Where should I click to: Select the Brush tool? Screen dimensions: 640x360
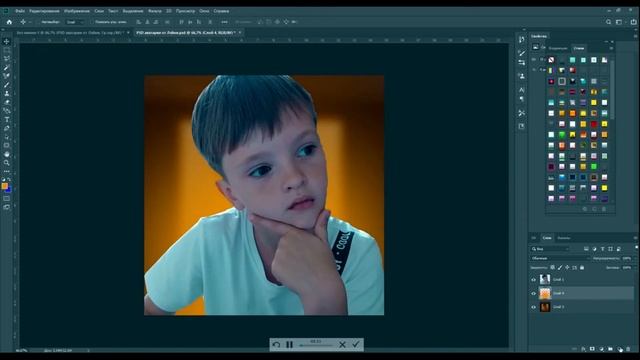point(7,85)
